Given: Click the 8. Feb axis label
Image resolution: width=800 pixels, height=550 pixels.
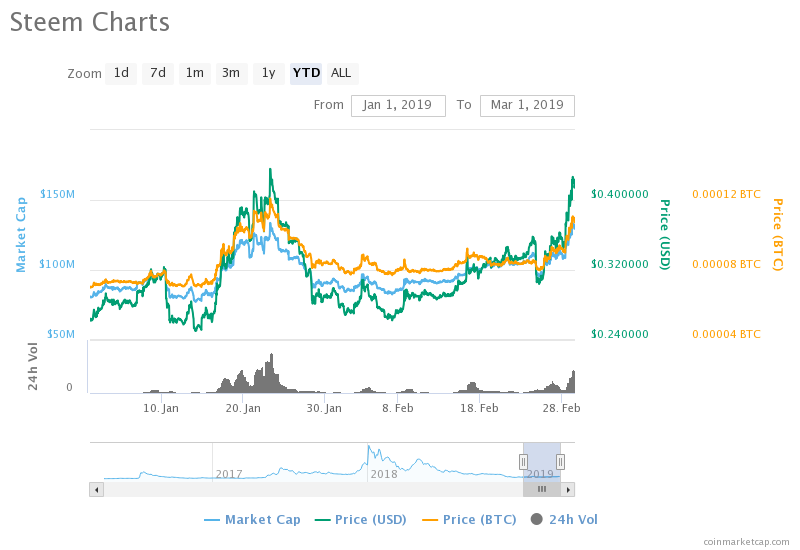Looking at the screenshot, I should click(x=397, y=408).
